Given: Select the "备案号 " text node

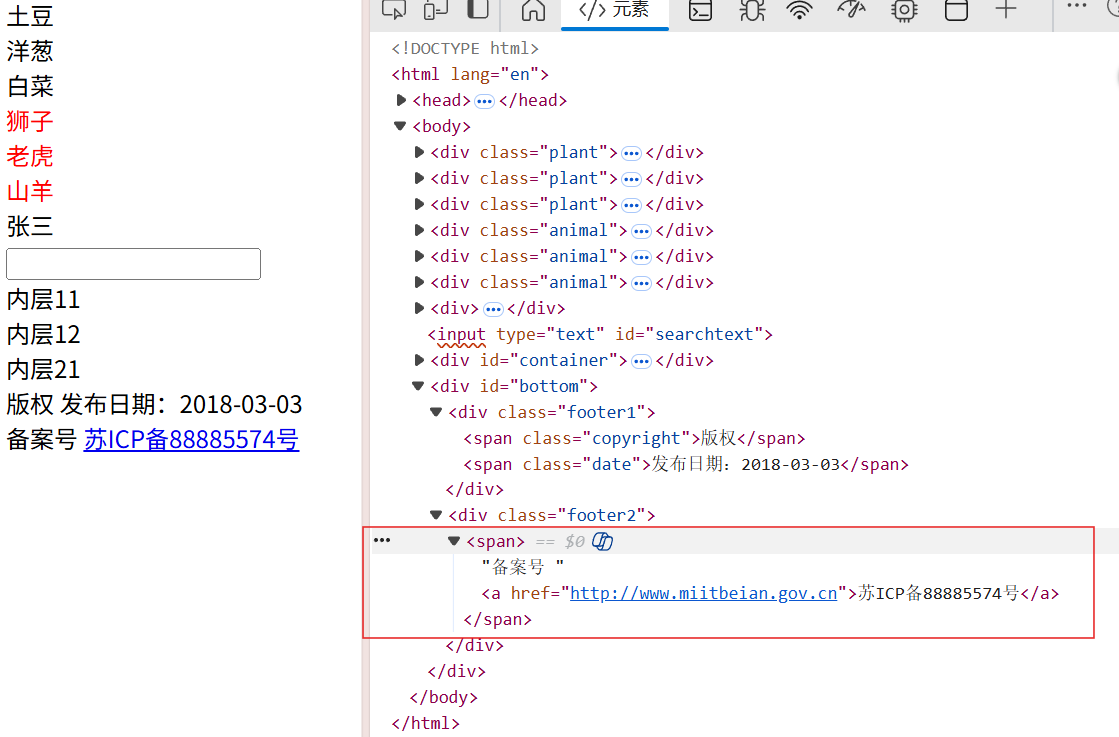Looking at the screenshot, I should 523,567.
